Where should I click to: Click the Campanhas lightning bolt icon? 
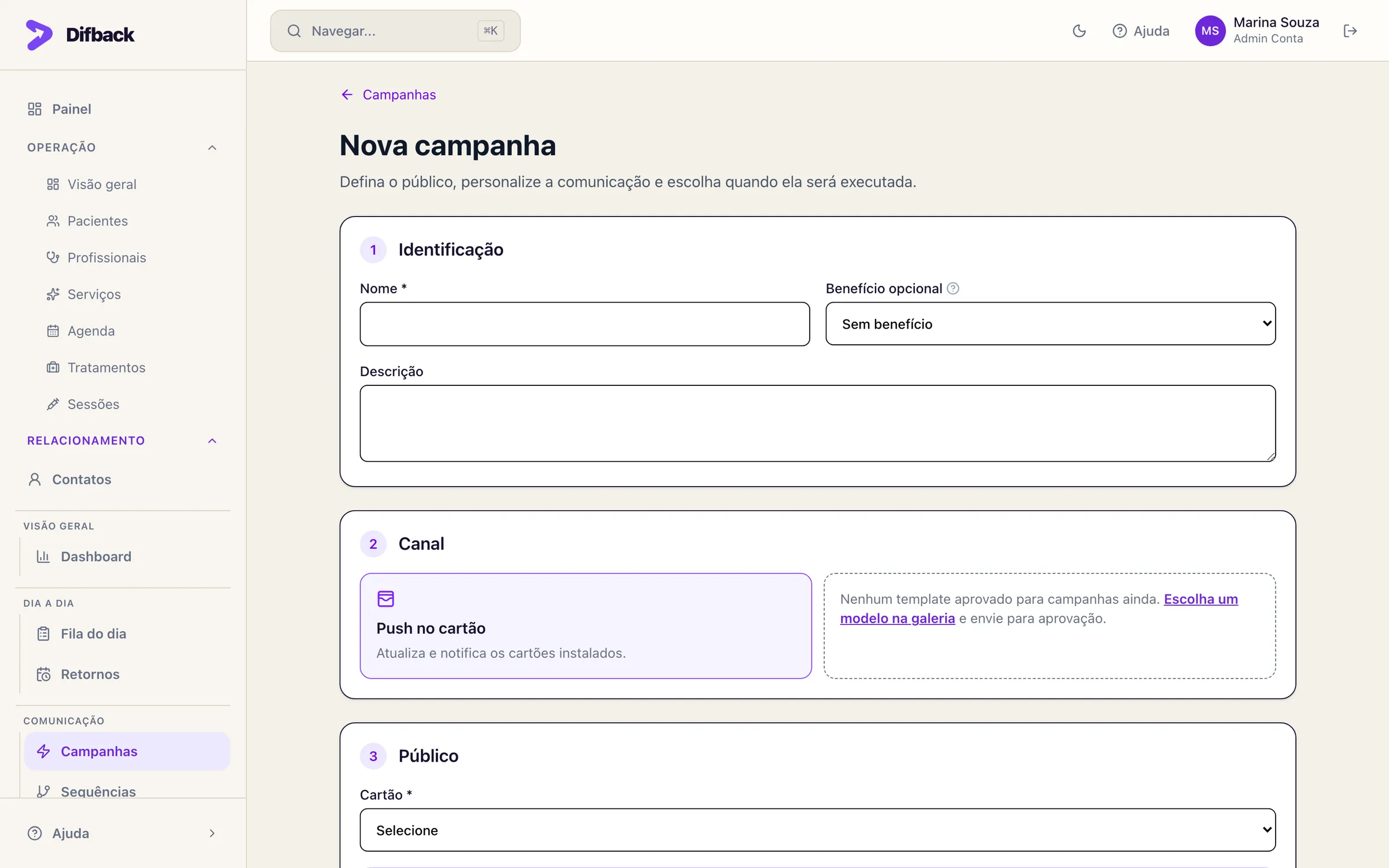click(43, 751)
